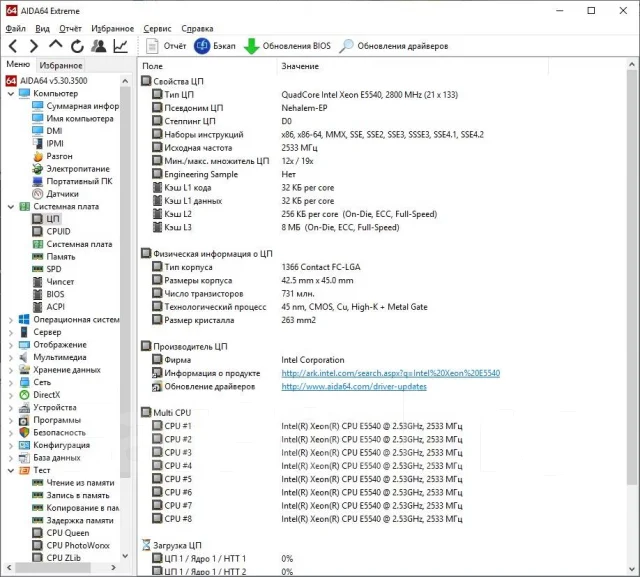Image resolution: width=640 pixels, height=577 pixels.
Task: Collapse the Компьютер tree node
Action: point(11,93)
